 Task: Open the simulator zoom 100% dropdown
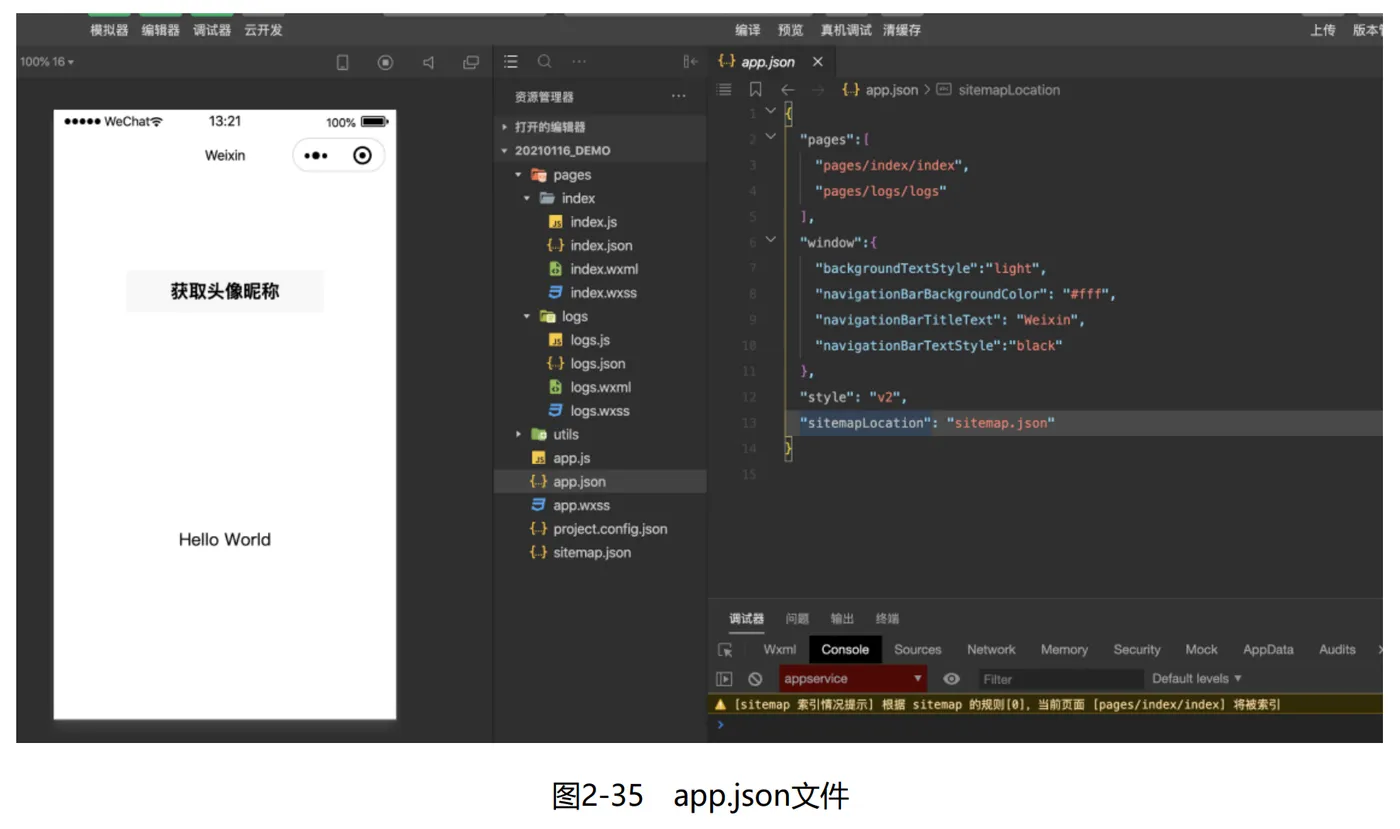(x=47, y=62)
